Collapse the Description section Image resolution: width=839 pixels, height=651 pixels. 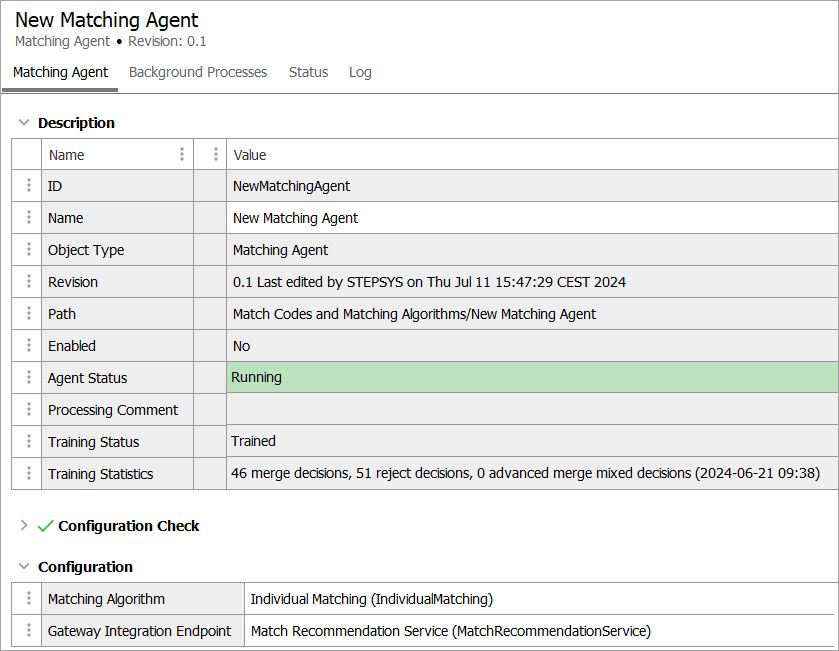pyautogui.click(x=24, y=123)
